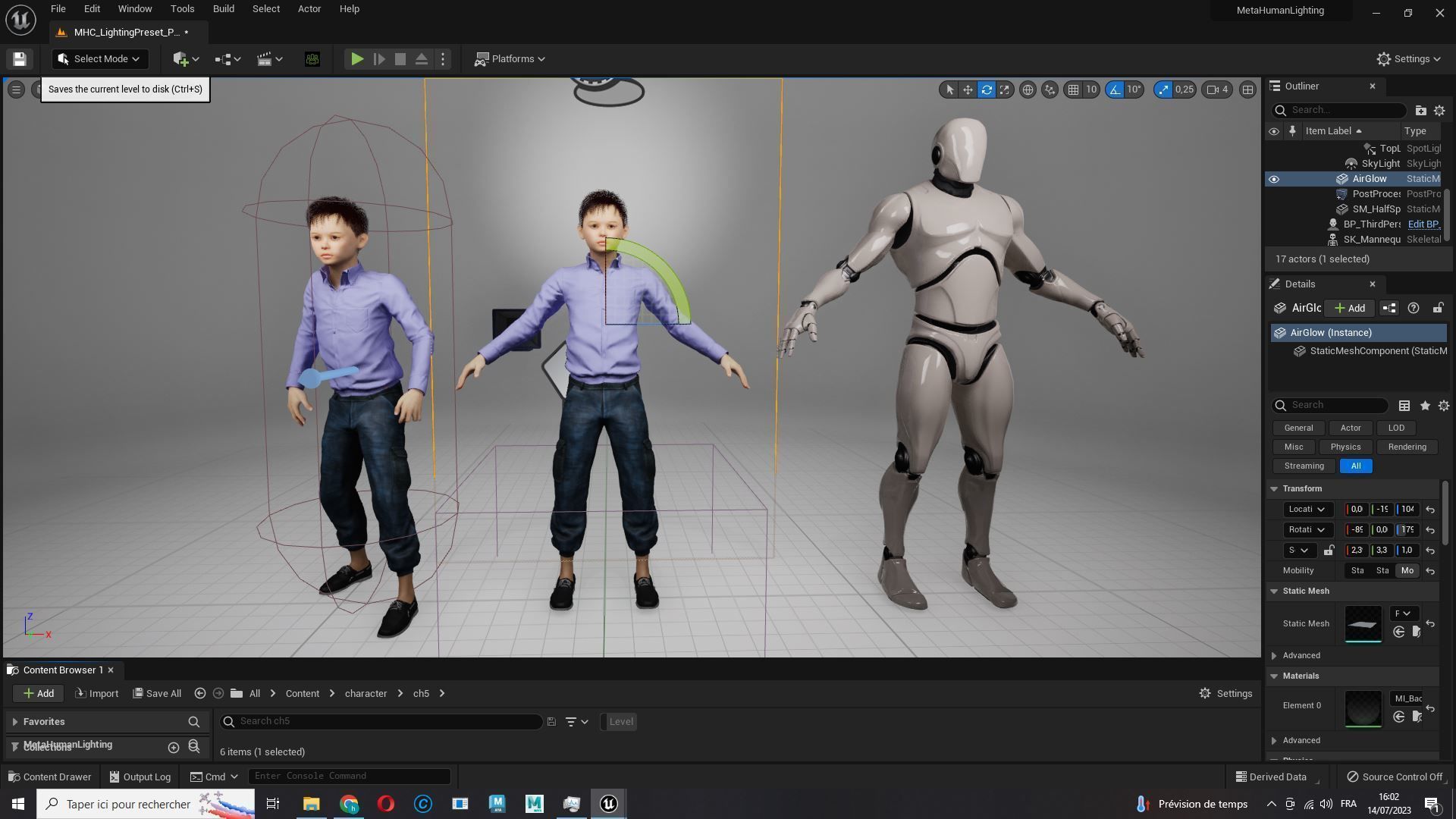
Task: Open the Tools menu
Action: pyautogui.click(x=182, y=9)
